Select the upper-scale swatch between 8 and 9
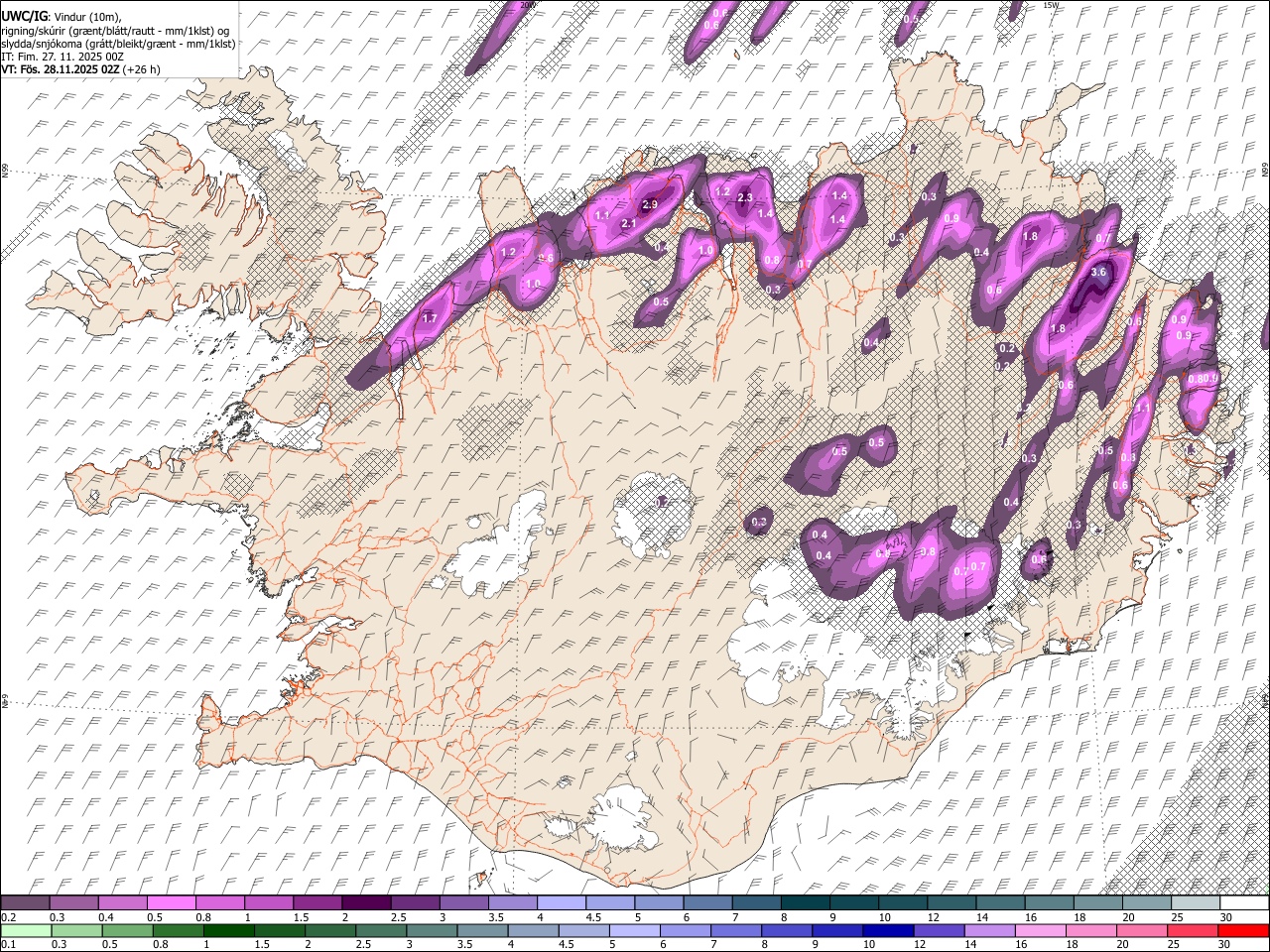 (x=805, y=903)
